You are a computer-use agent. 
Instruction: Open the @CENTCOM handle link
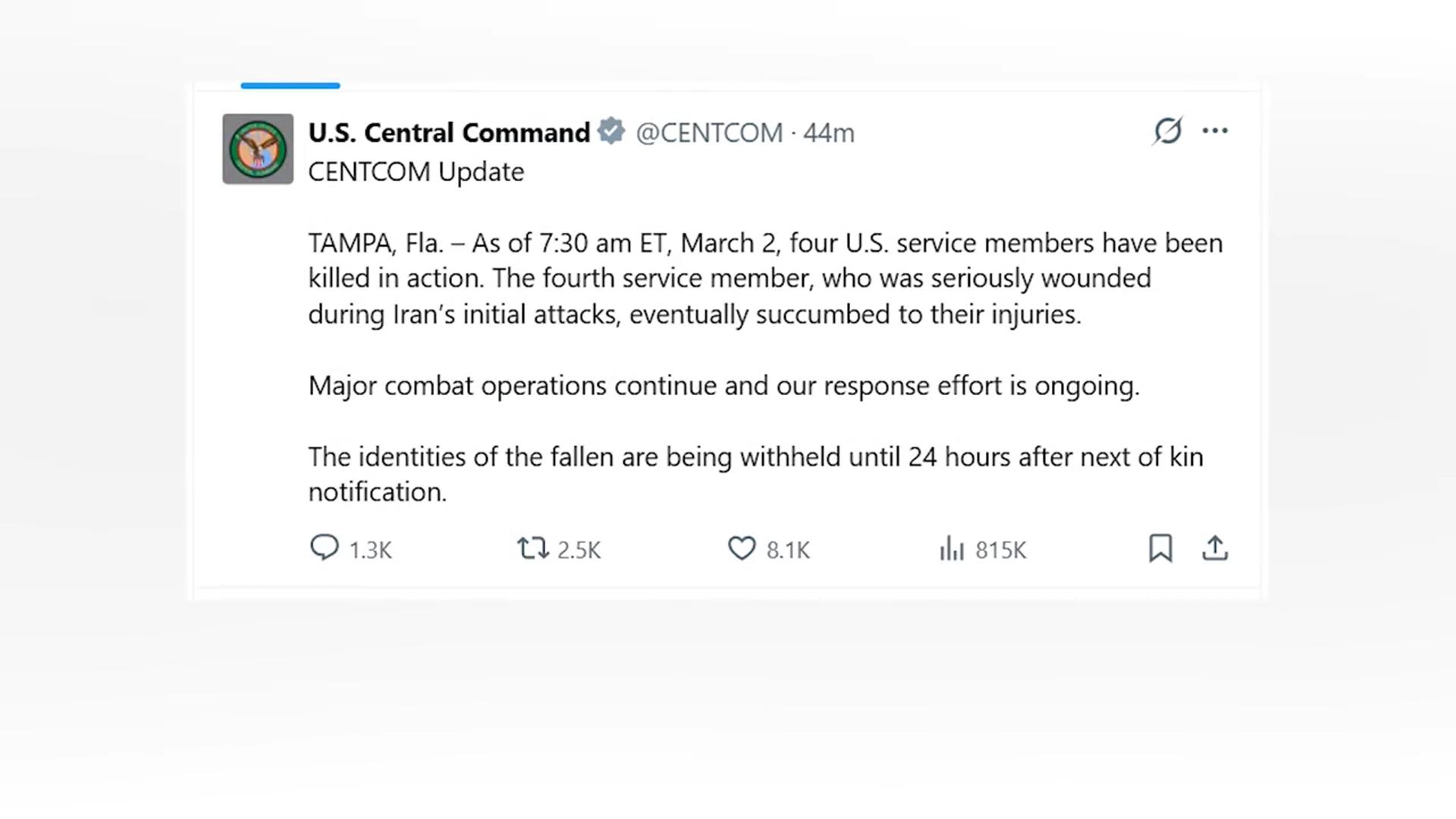point(709,133)
